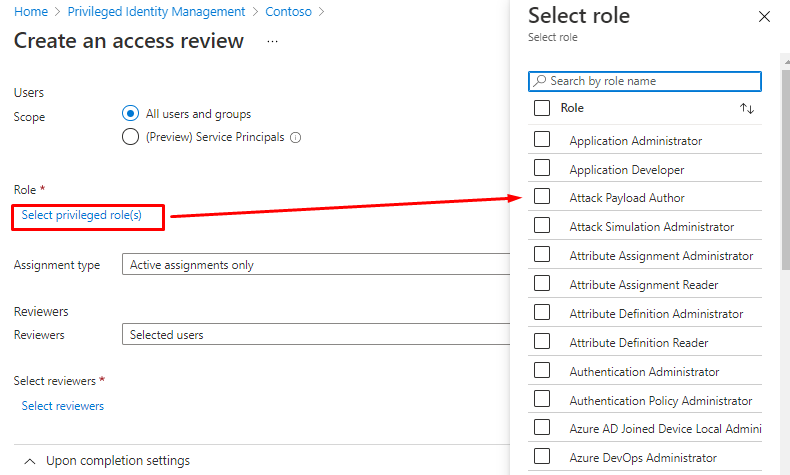Open the Assignment type dropdown
The width and height of the screenshot is (790, 475).
(x=315, y=265)
